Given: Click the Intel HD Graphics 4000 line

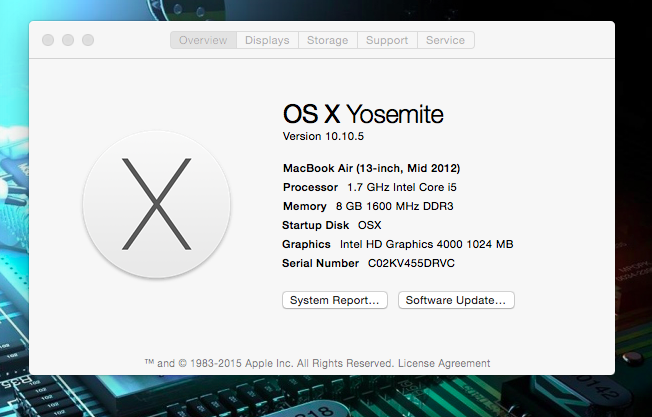Looking at the screenshot, I should tap(426, 244).
